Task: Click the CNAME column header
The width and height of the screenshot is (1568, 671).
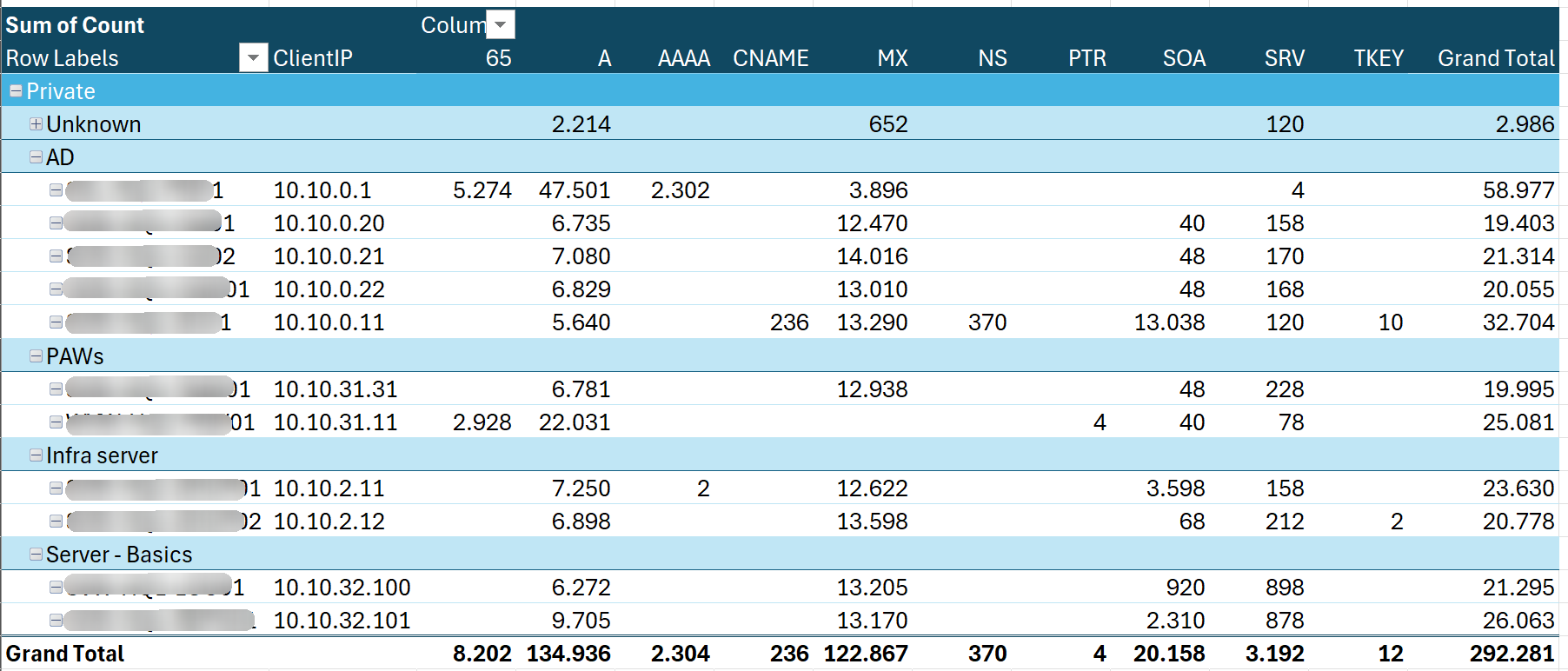Action: (770, 58)
